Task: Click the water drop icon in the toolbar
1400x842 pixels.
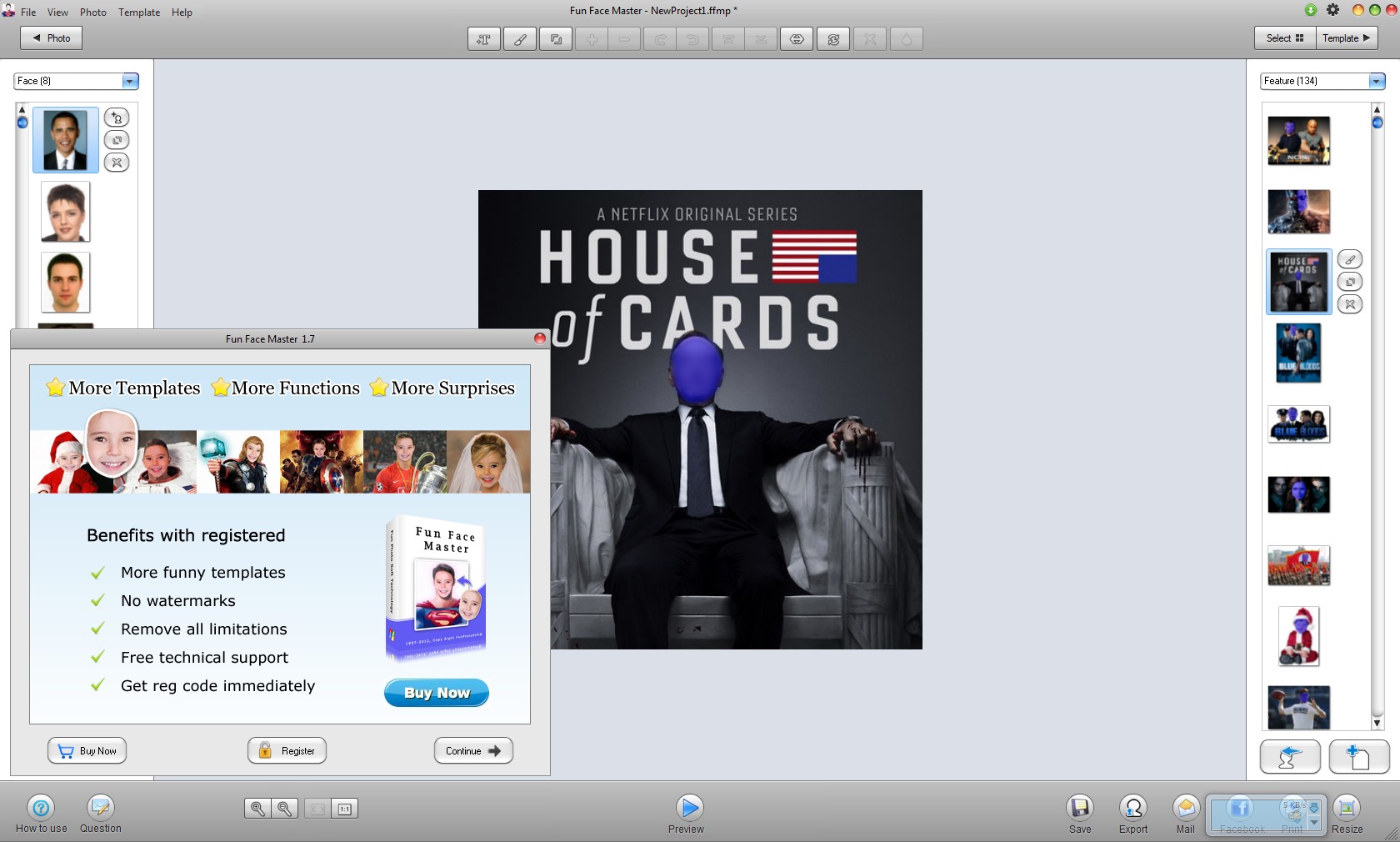Action: tap(907, 39)
